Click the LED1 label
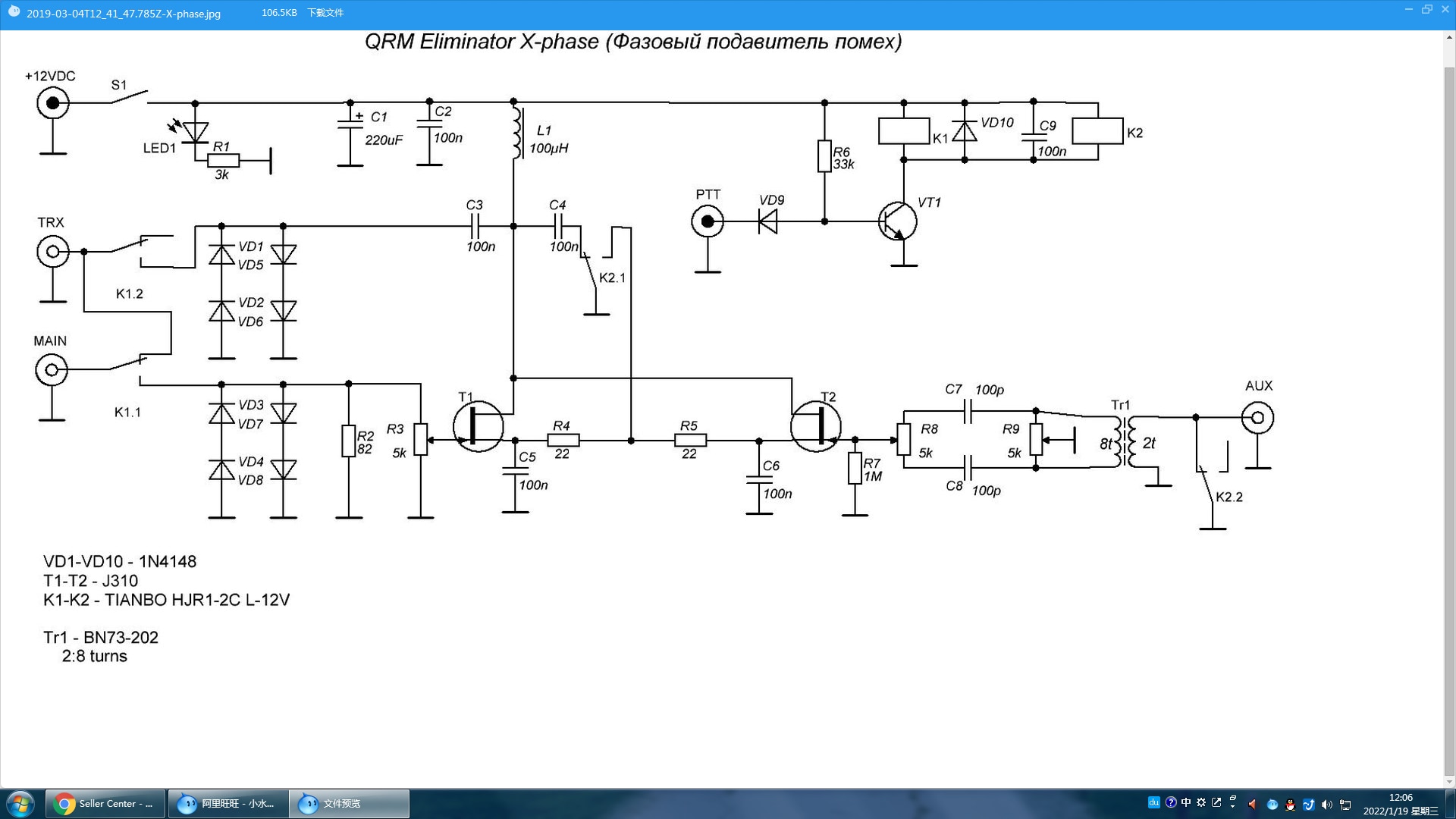 pyautogui.click(x=159, y=149)
